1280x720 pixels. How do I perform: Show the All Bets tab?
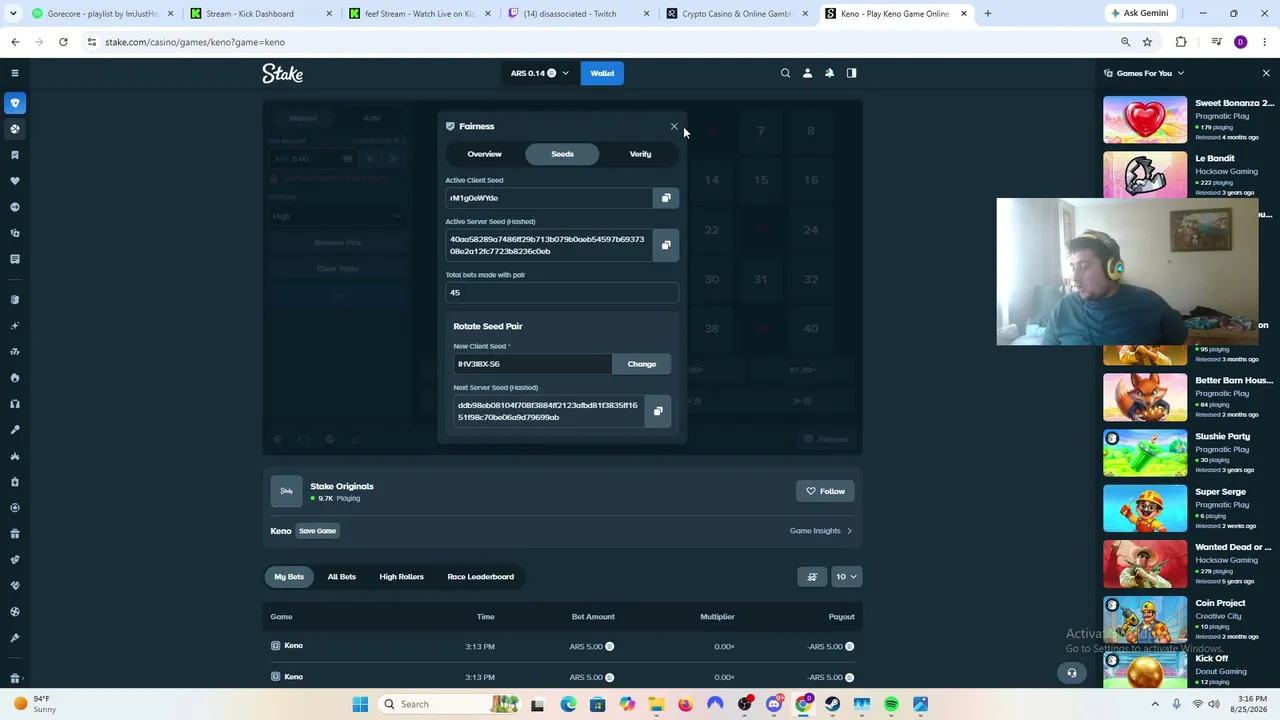coord(341,577)
